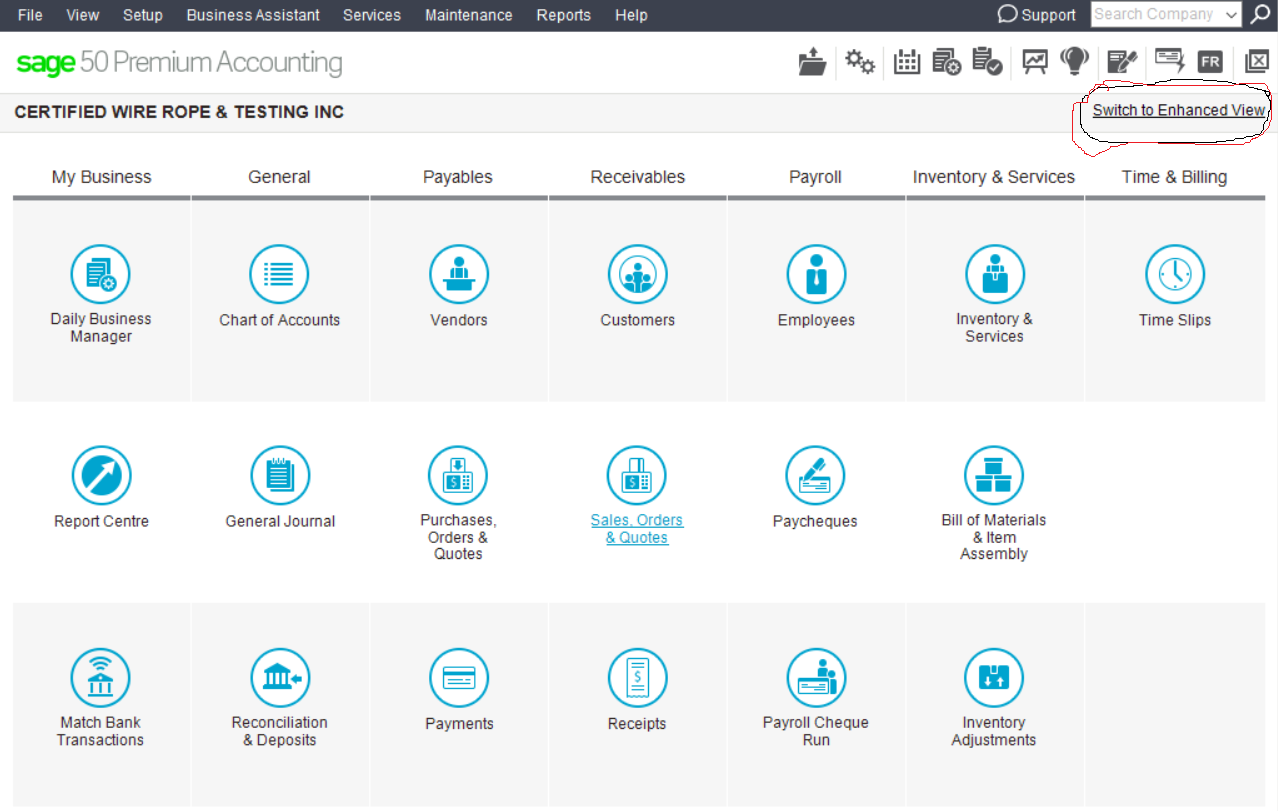Open Bill of Materials & Item Assembly

click(x=994, y=476)
